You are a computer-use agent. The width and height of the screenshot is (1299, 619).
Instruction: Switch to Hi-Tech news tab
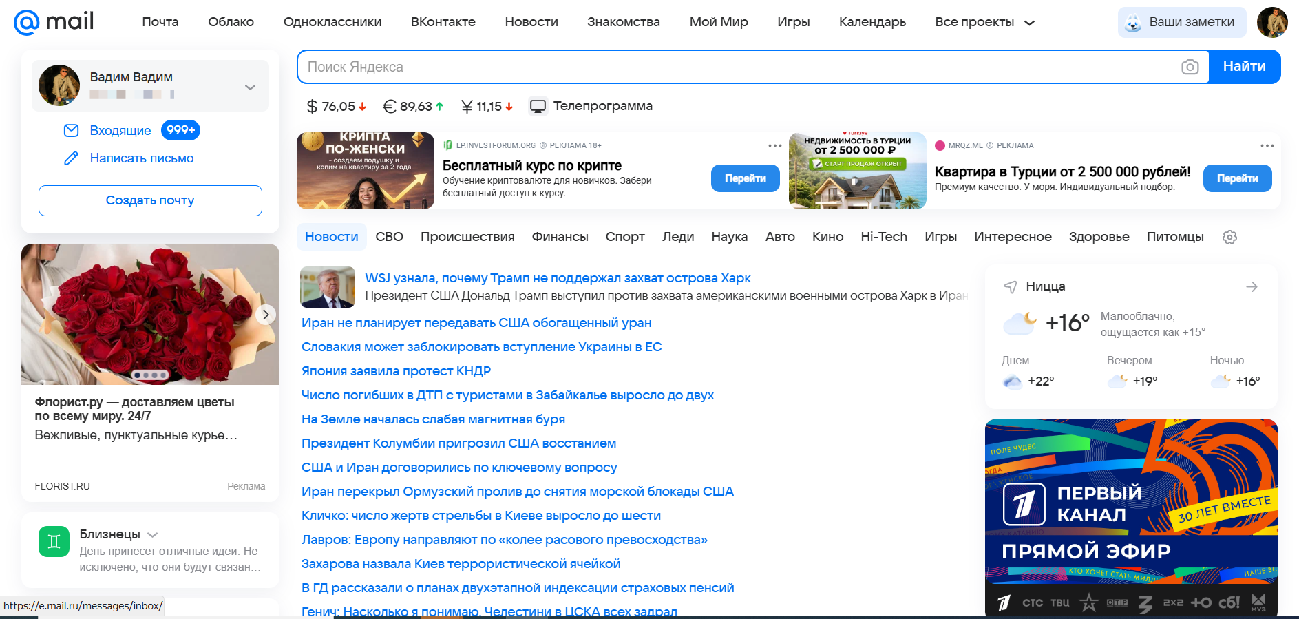pyautogui.click(x=884, y=237)
